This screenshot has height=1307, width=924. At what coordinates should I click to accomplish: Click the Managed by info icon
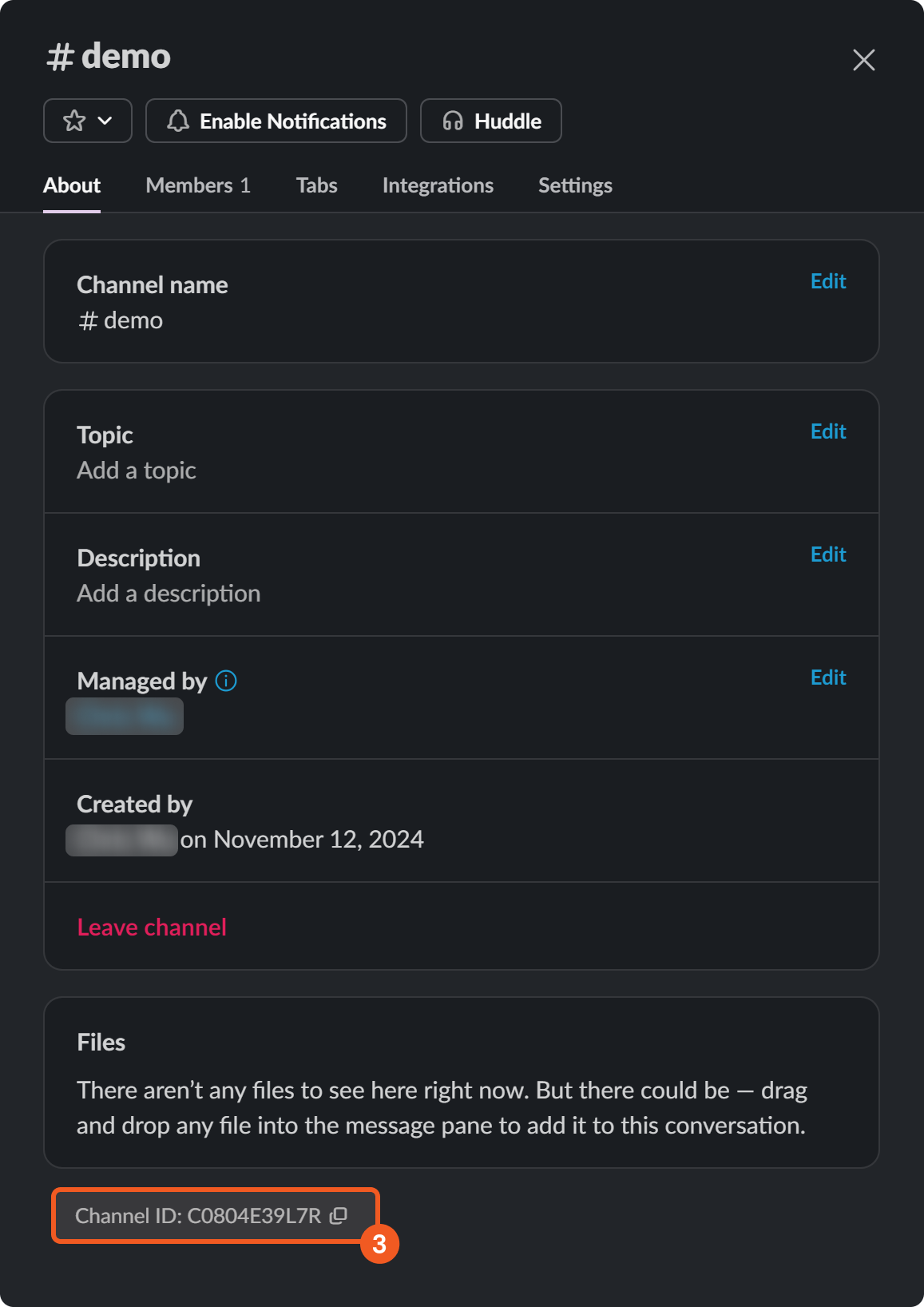(226, 681)
